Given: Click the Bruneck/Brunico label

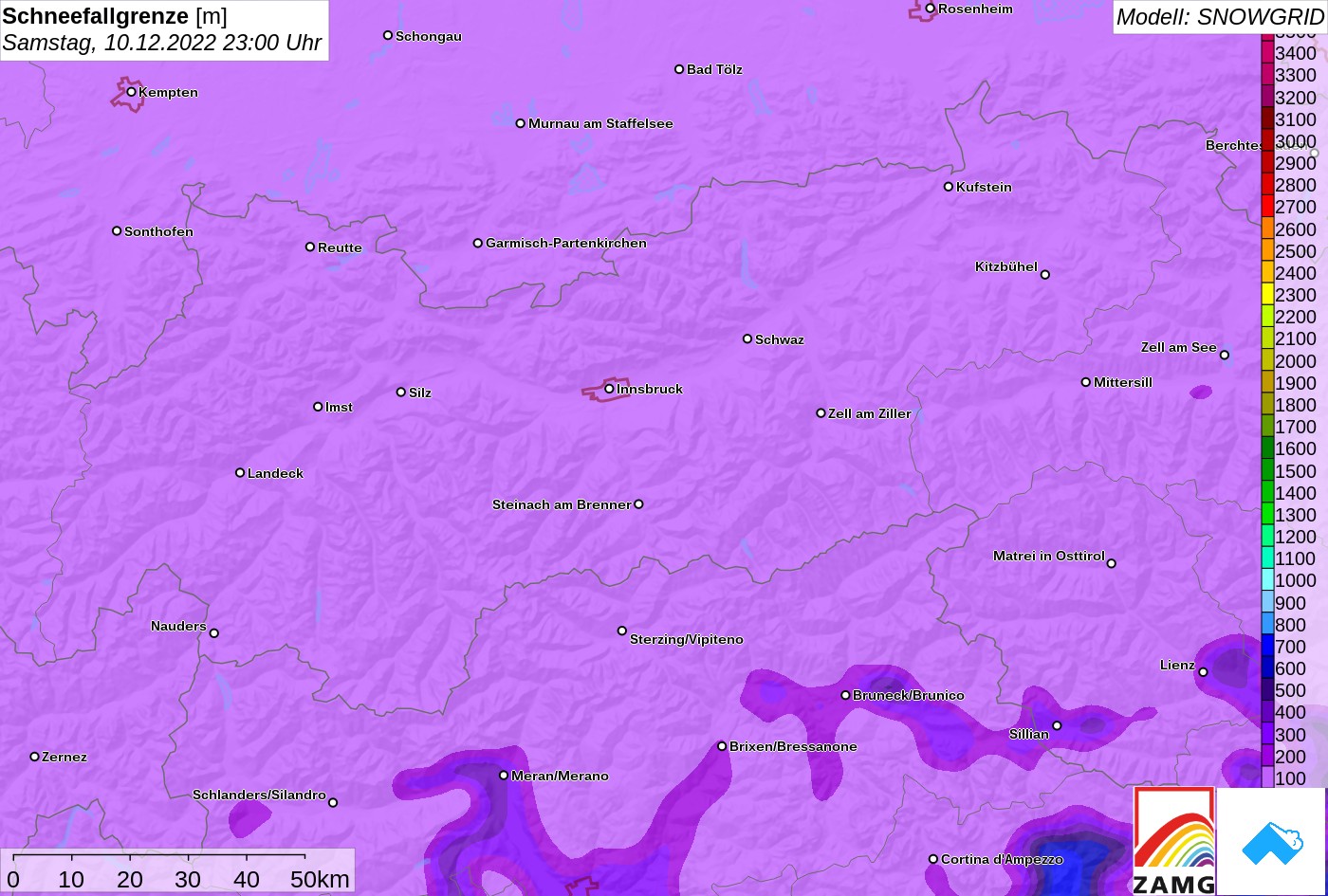Looking at the screenshot, I should tap(909, 695).
